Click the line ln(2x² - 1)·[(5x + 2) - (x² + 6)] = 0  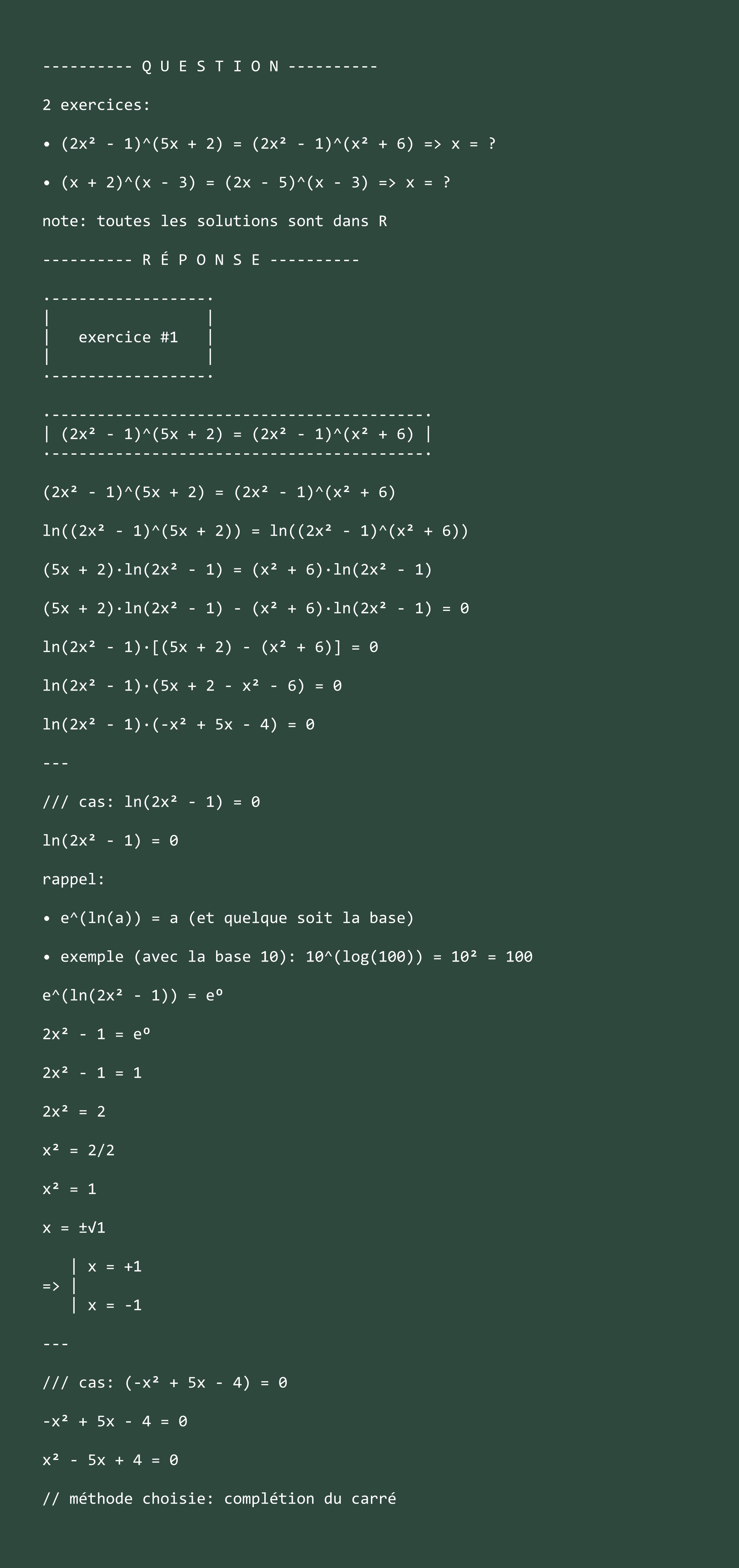210,647
